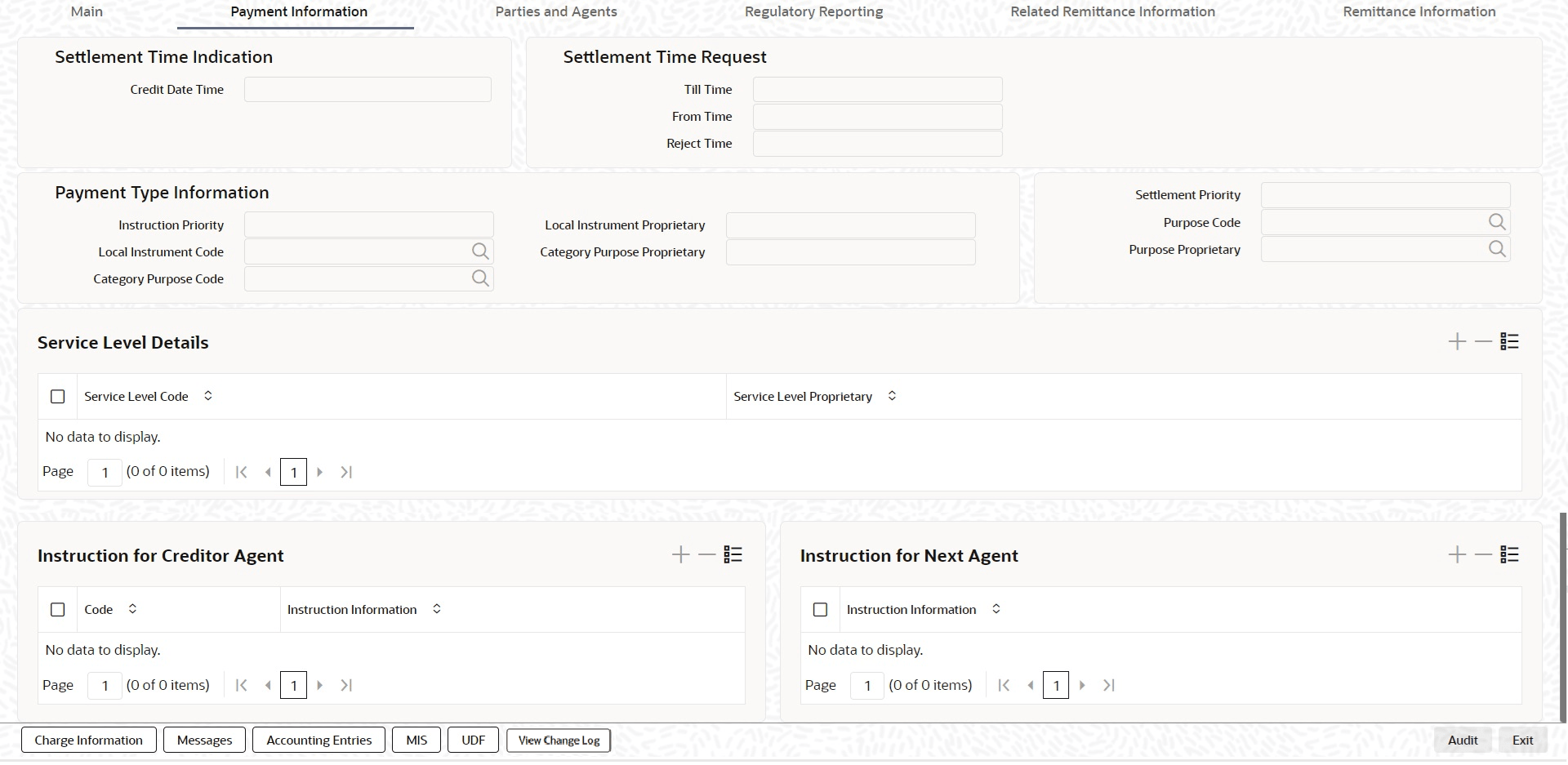
Task: Click View Change Log
Action: [x=559, y=741]
